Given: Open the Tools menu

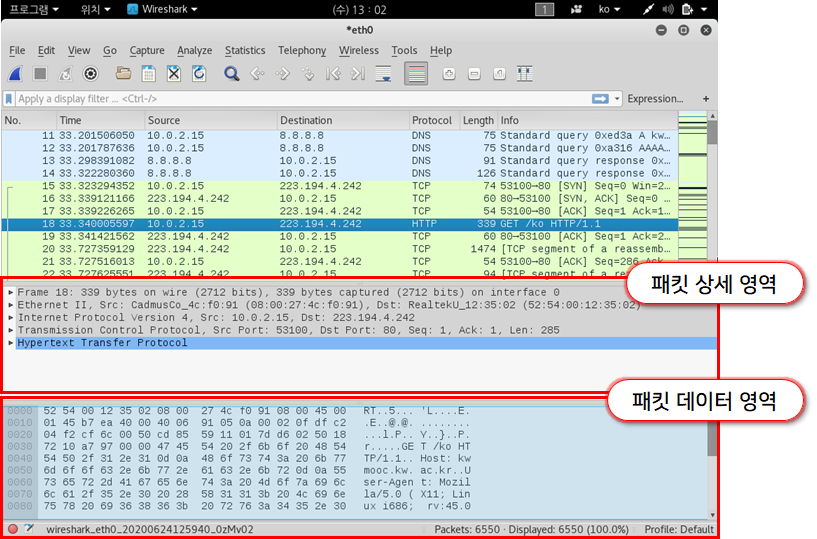Looking at the screenshot, I should pos(404,51).
